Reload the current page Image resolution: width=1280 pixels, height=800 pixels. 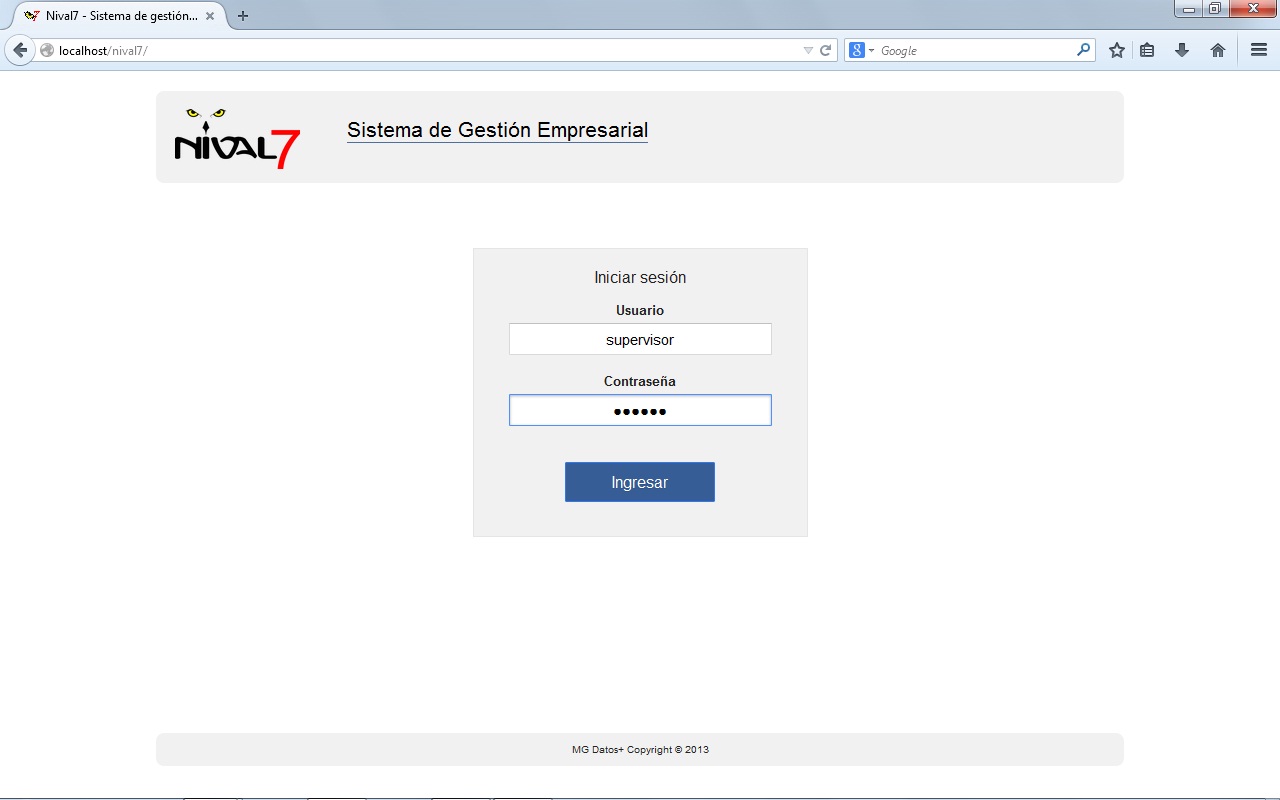(x=826, y=50)
